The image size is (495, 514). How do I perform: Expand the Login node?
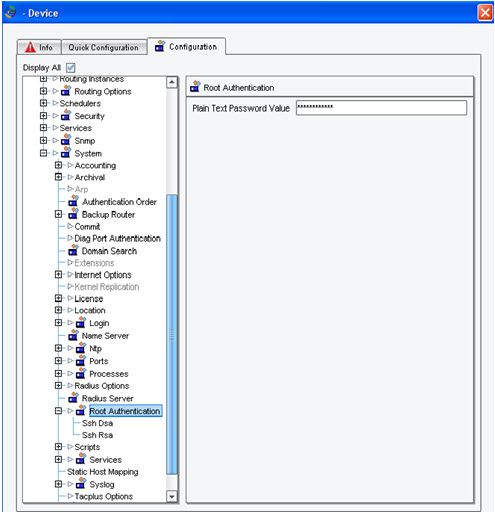pos(58,323)
